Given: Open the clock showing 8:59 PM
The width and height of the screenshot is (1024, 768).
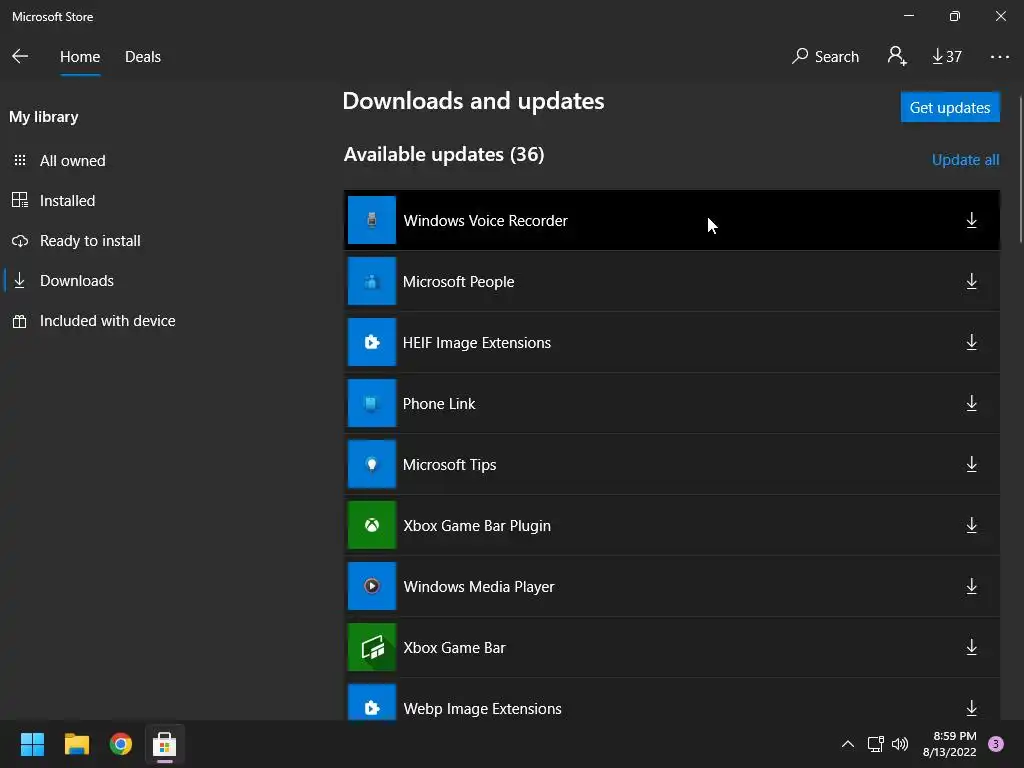Looking at the screenshot, I should coord(950,744).
